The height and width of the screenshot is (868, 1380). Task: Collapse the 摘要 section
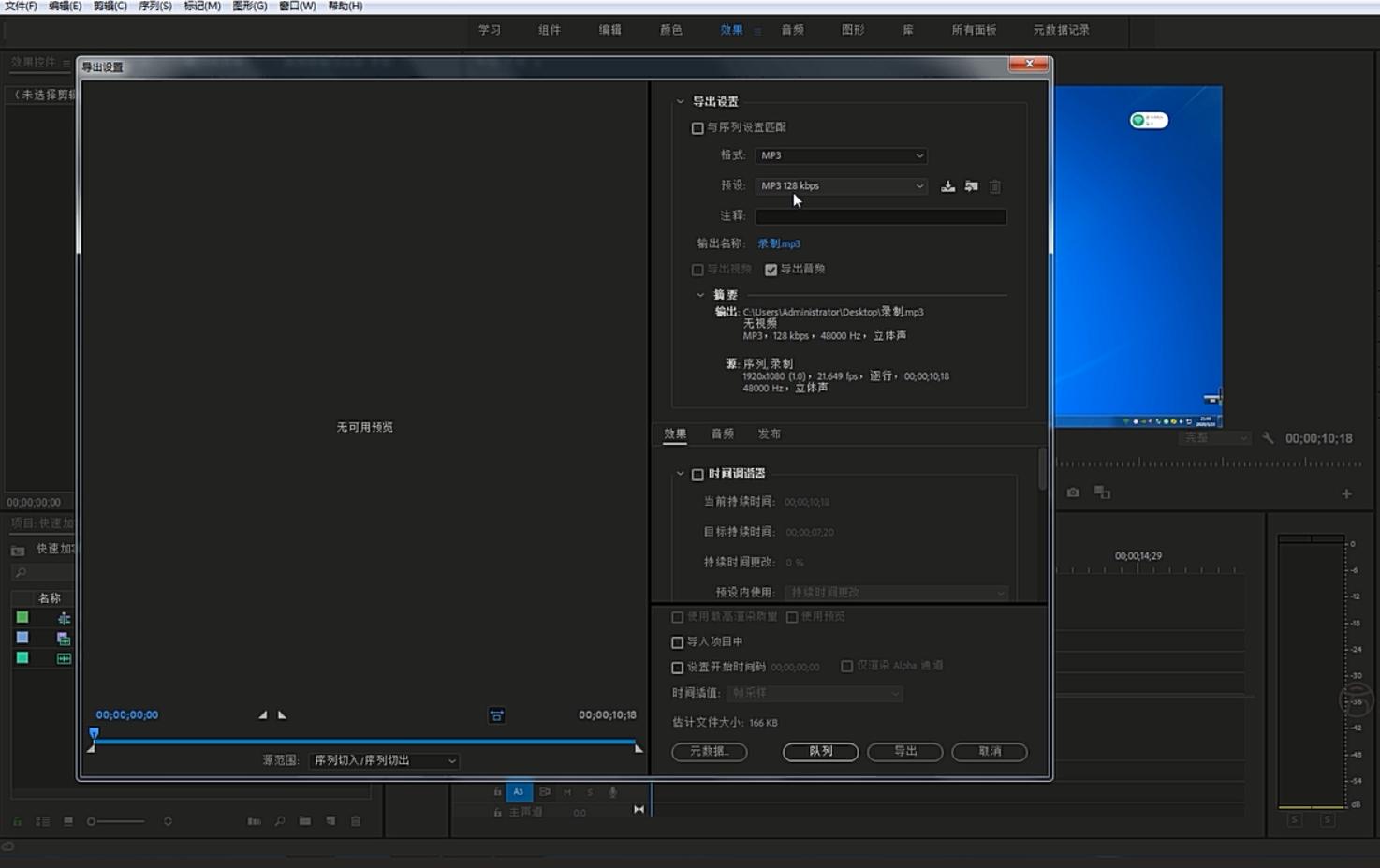[x=700, y=294]
